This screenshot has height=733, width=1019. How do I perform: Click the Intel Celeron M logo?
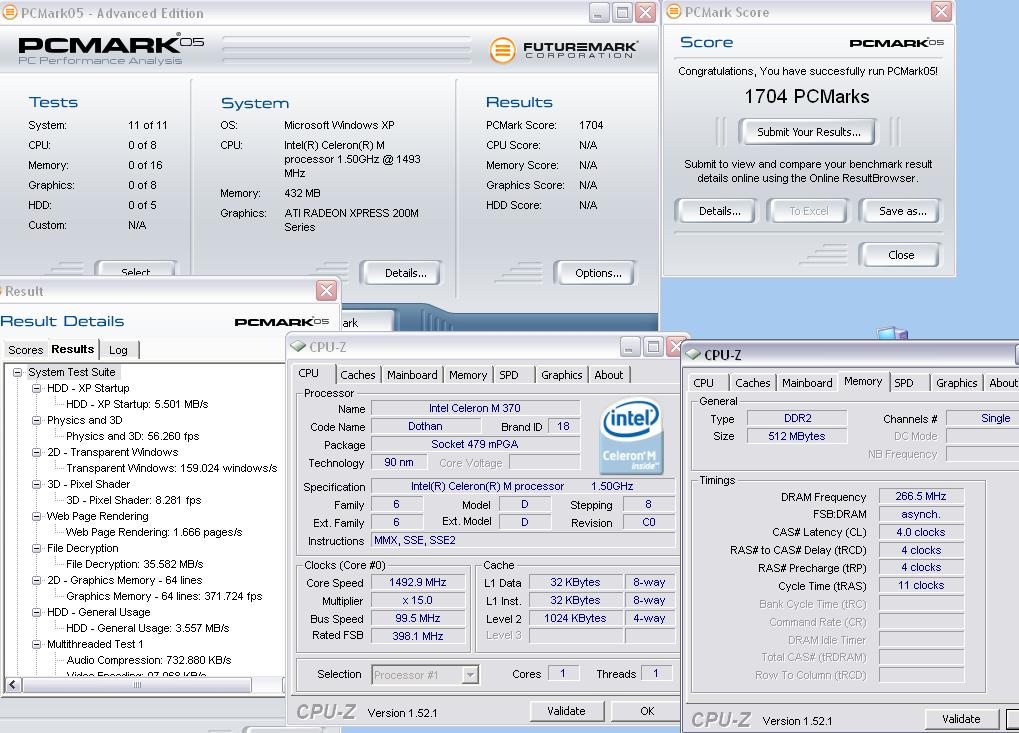point(631,435)
